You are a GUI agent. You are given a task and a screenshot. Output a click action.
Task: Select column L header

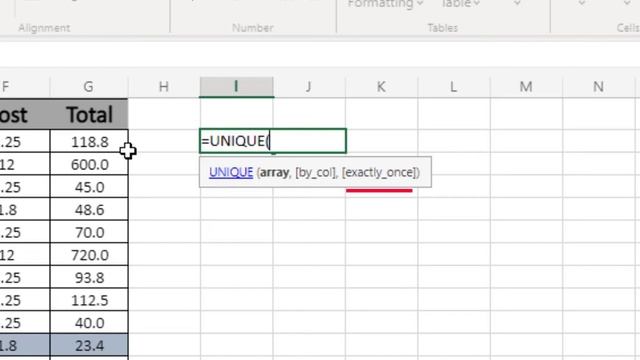(453, 87)
